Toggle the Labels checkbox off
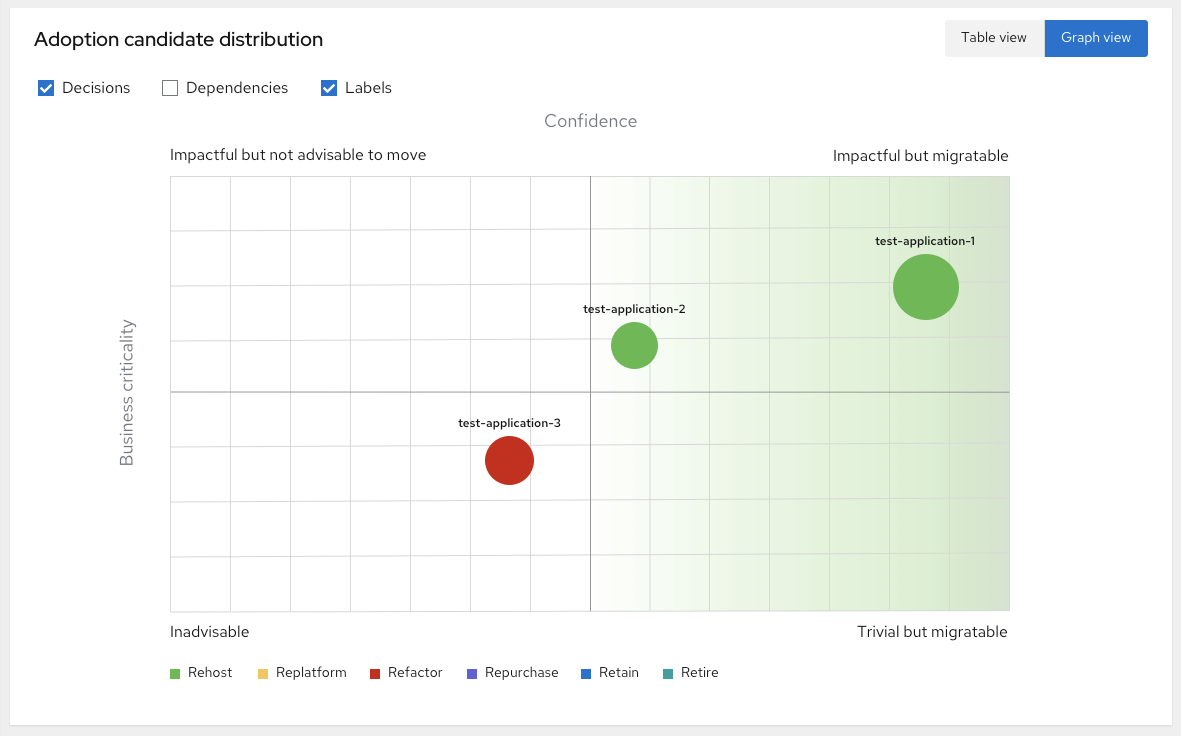The width and height of the screenshot is (1181, 736). tap(329, 88)
